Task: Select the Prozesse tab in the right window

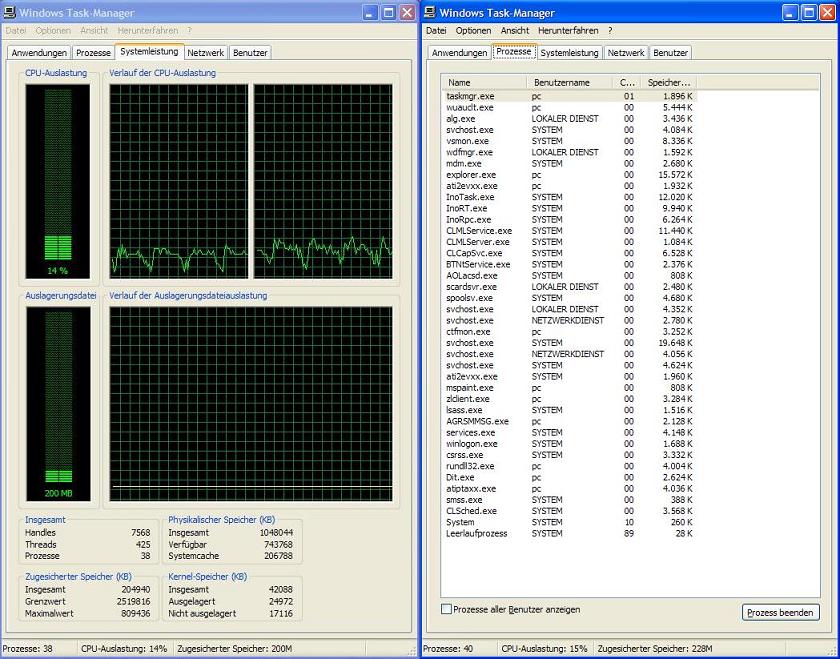Action: [x=514, y=51]
